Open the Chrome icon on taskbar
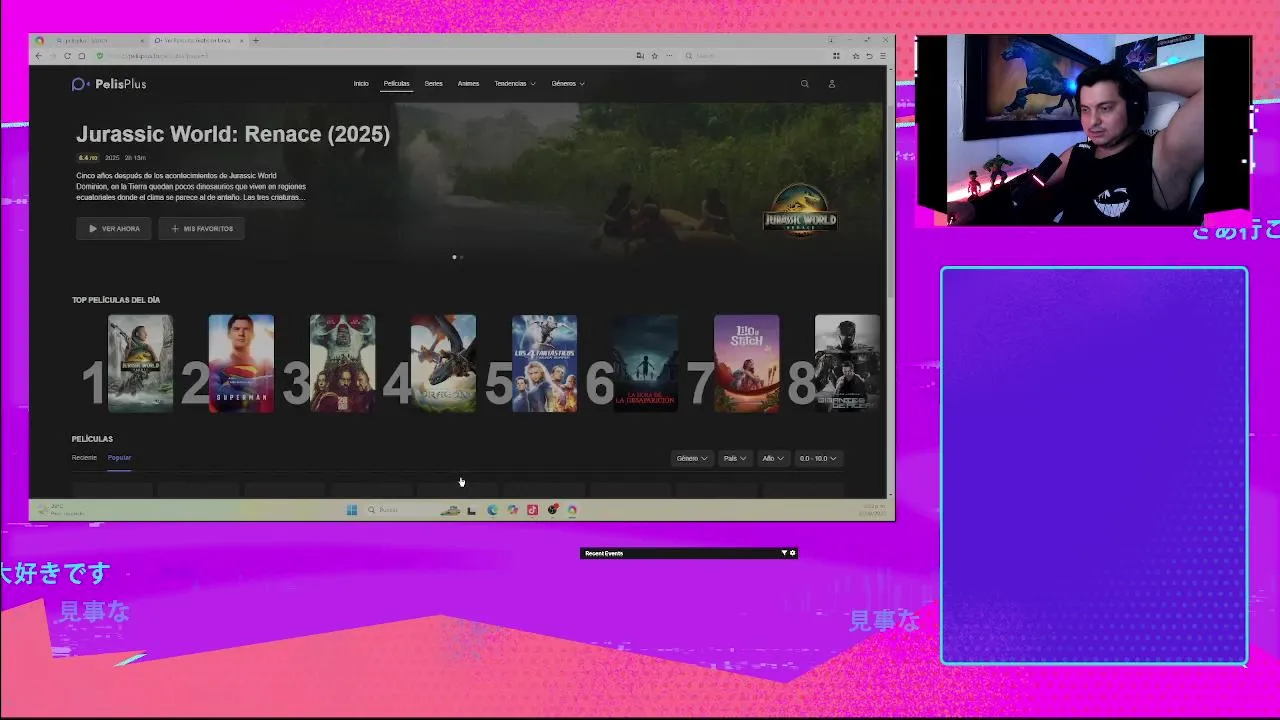 click(572, 510)
